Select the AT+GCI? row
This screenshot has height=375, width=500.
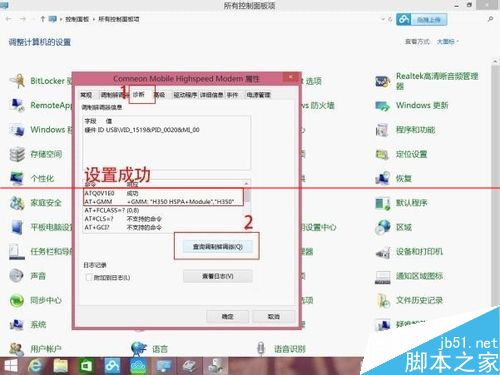(x=163, y=227)
